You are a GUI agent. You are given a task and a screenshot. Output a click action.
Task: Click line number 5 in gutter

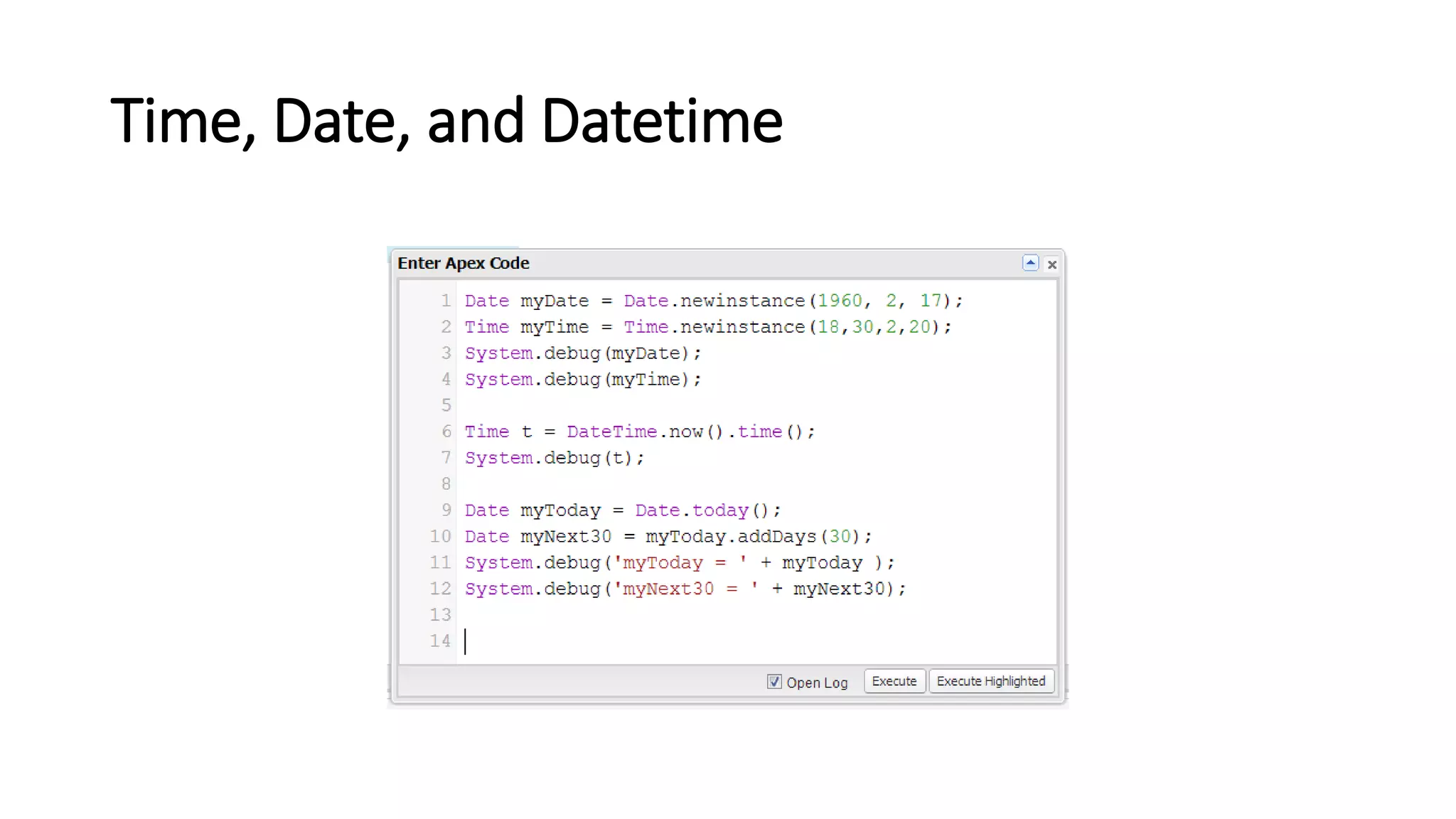(446, 405)
